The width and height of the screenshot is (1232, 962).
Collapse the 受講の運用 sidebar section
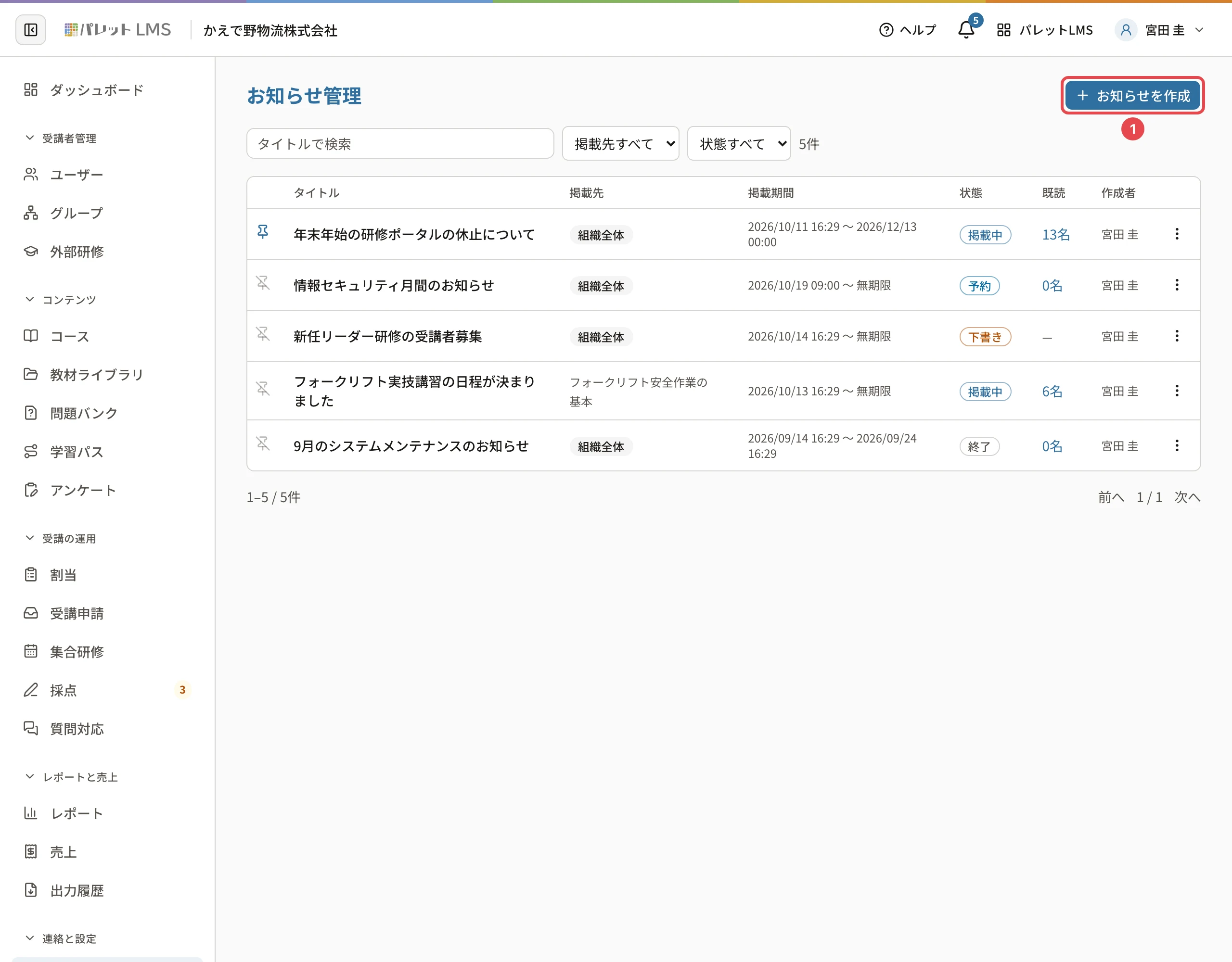coord(61,539)
